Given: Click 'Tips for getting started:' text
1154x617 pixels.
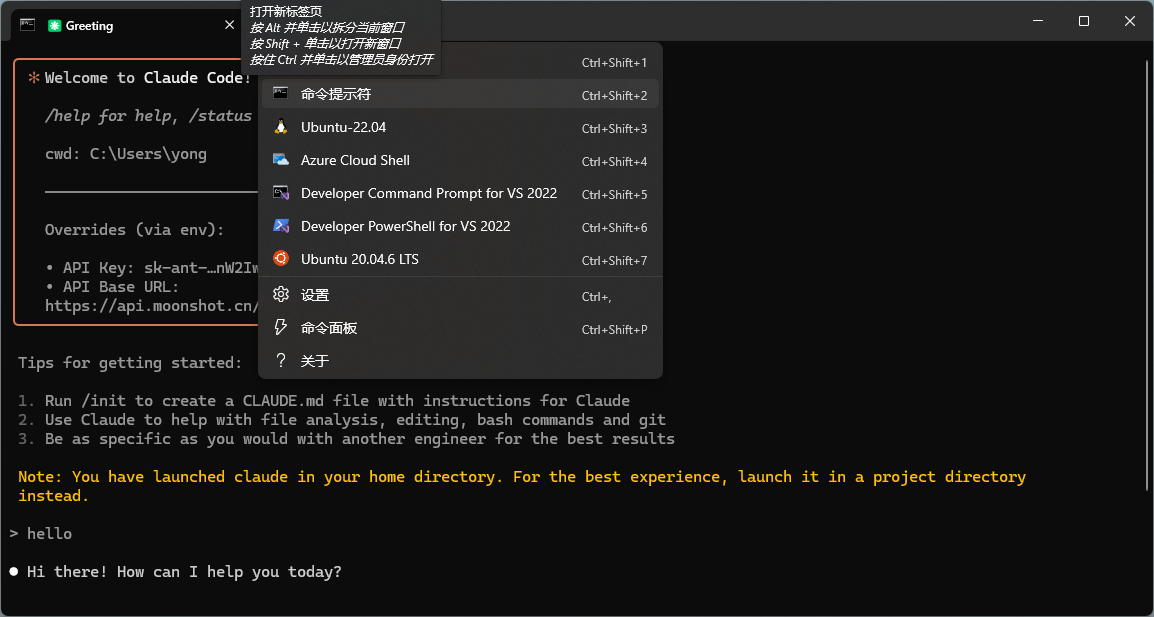Looking at the screenshot, I should [130, 362].
